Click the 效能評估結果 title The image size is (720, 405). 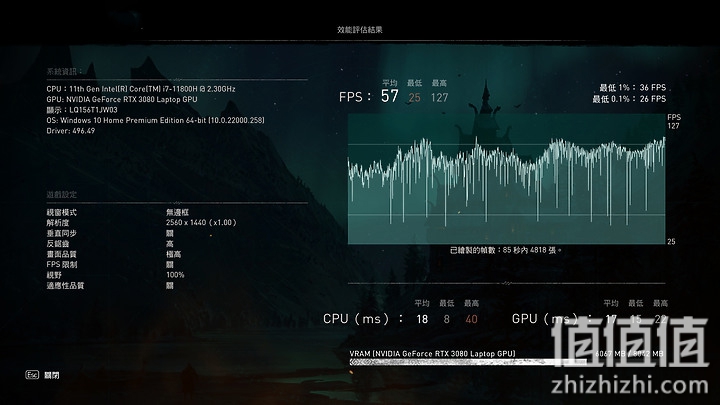pos(360,29)
